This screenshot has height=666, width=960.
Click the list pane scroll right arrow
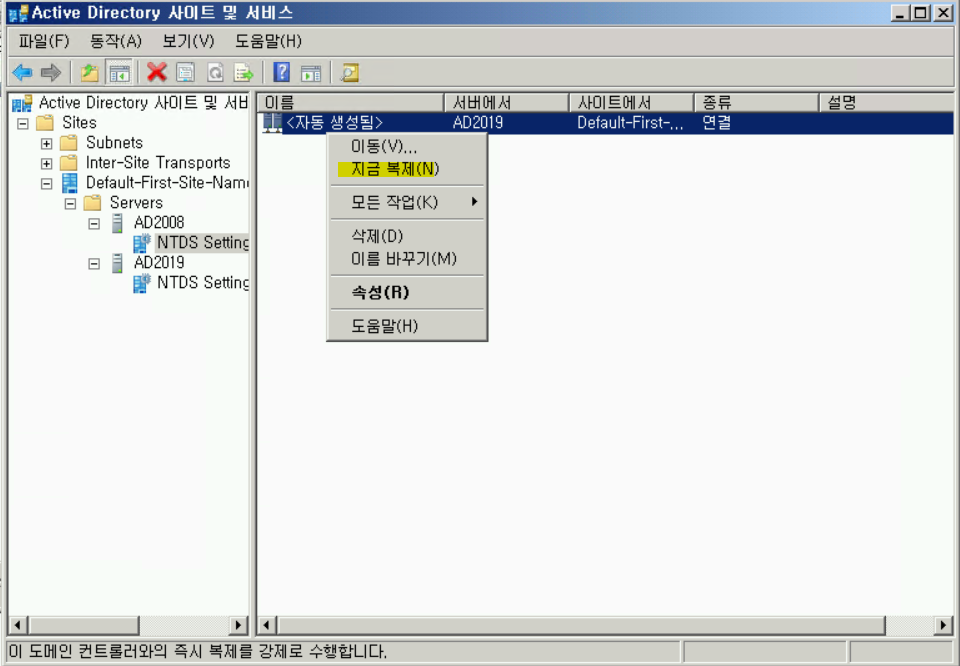[x=943, y=625]
